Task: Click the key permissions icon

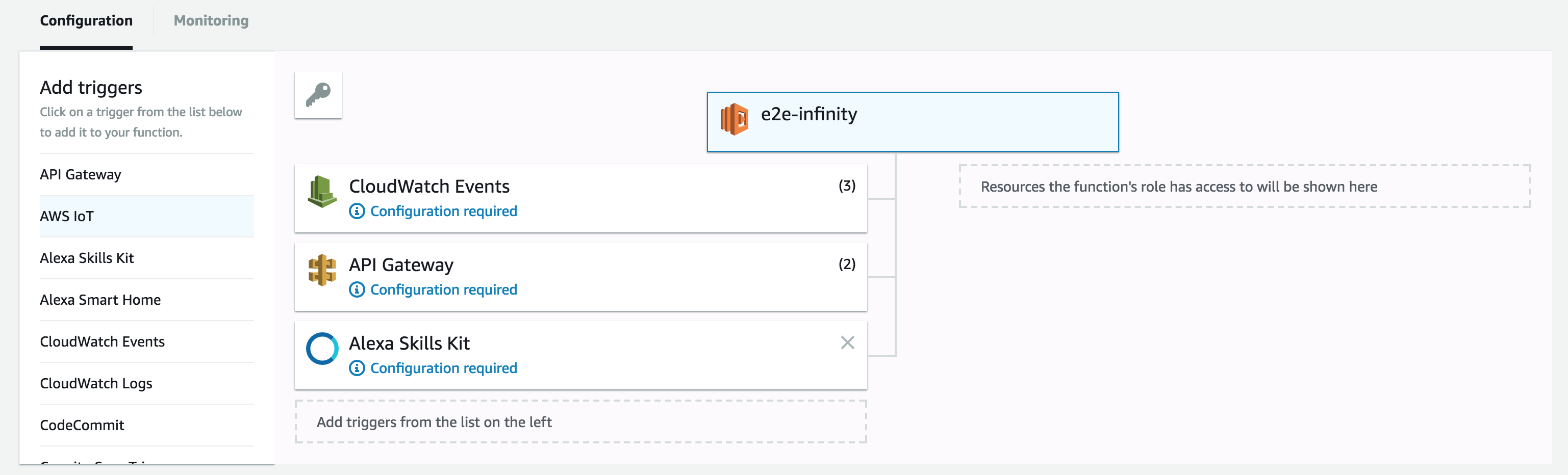Action: 318,95
